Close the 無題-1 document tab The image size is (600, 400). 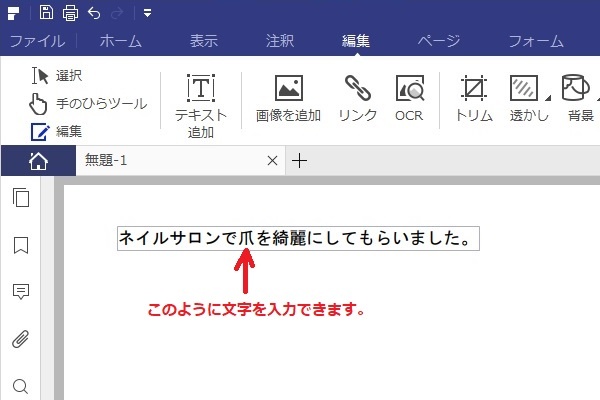272,161
